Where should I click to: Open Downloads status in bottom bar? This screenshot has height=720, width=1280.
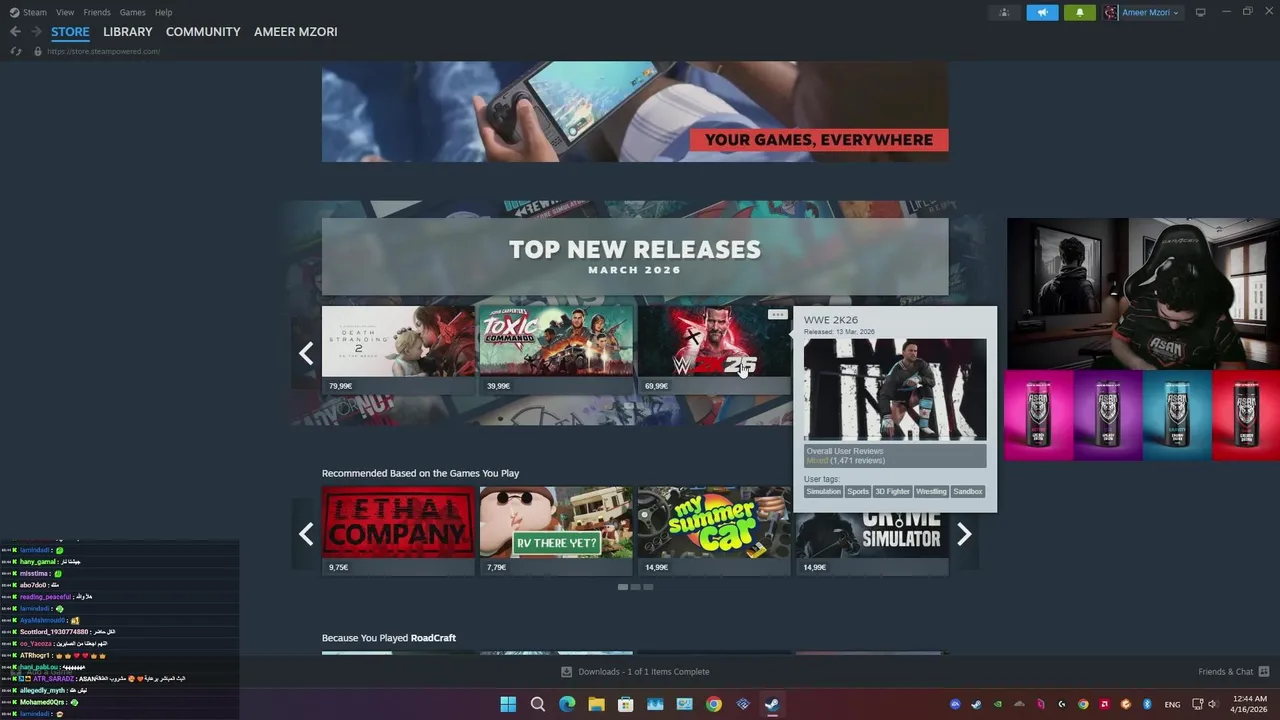[x=635, y=672]
